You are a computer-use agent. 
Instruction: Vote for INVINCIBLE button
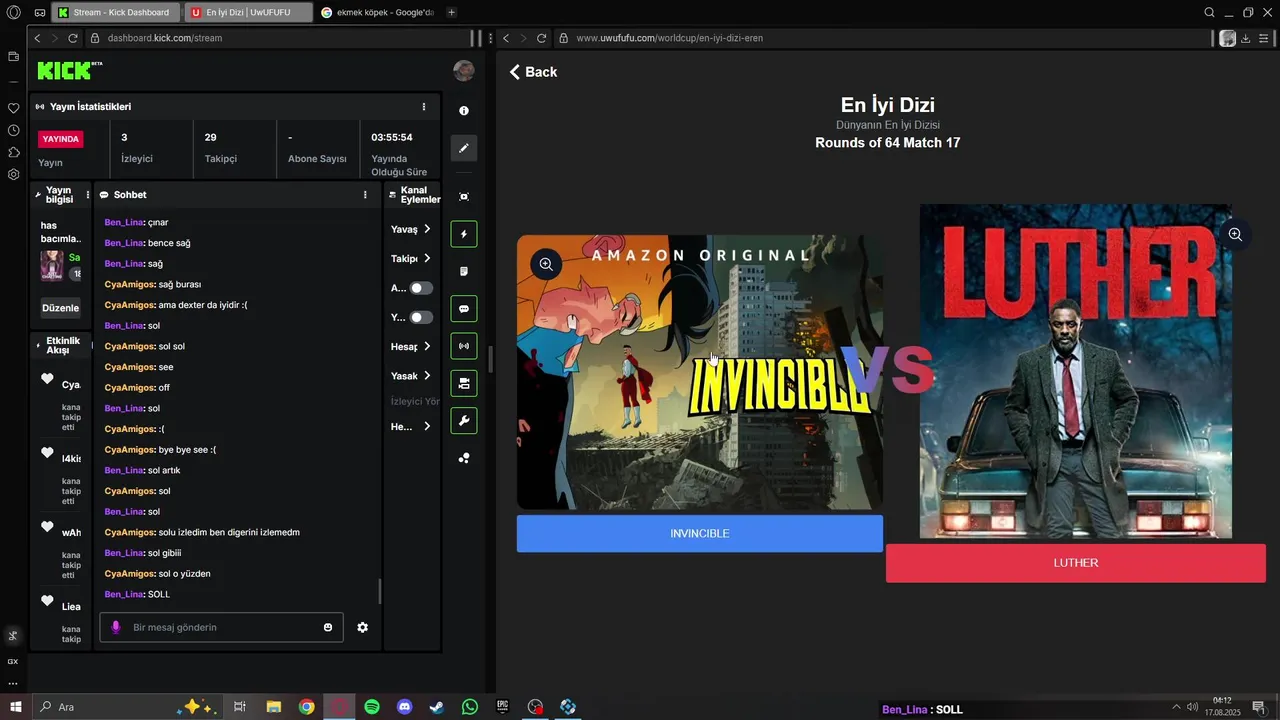pyautogui.click(x=700, y=533)
